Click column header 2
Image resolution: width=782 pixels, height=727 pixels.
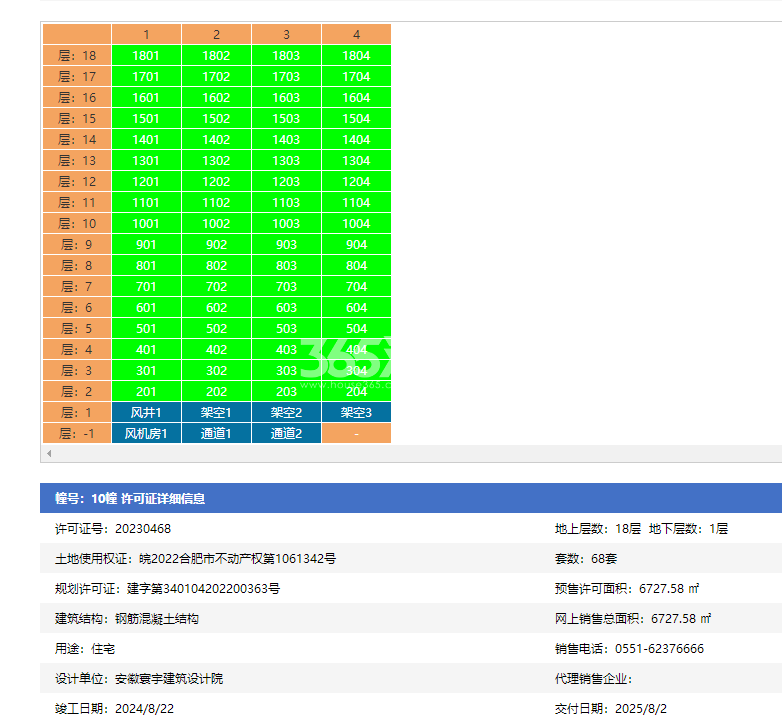coord(216,34)
